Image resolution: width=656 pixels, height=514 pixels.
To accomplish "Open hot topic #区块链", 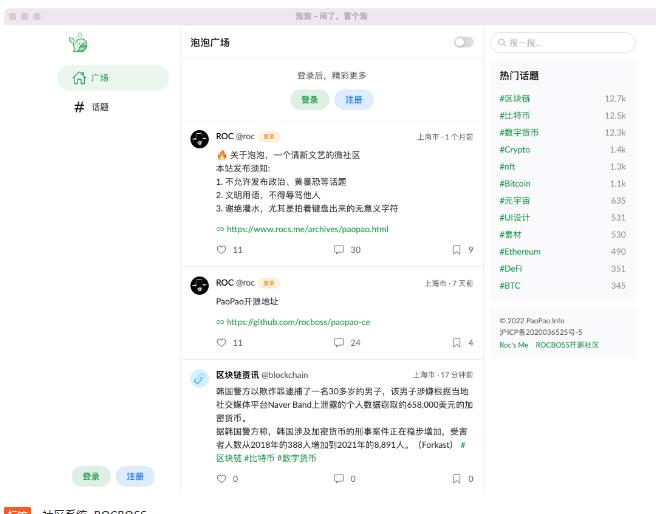I will click(515, 98).
